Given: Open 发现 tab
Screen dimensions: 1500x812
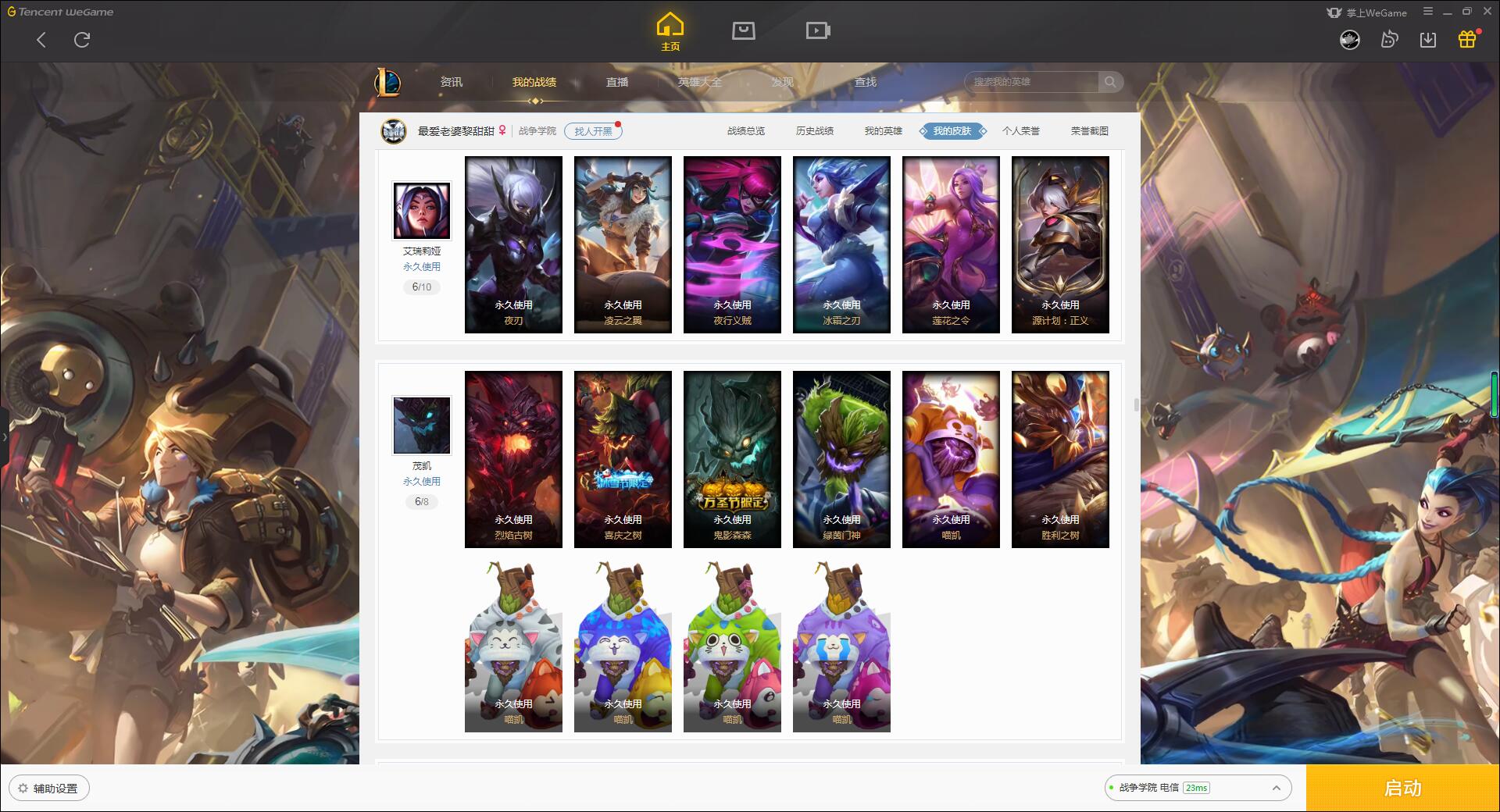Looking at the screenshot, I should [783, 82].
